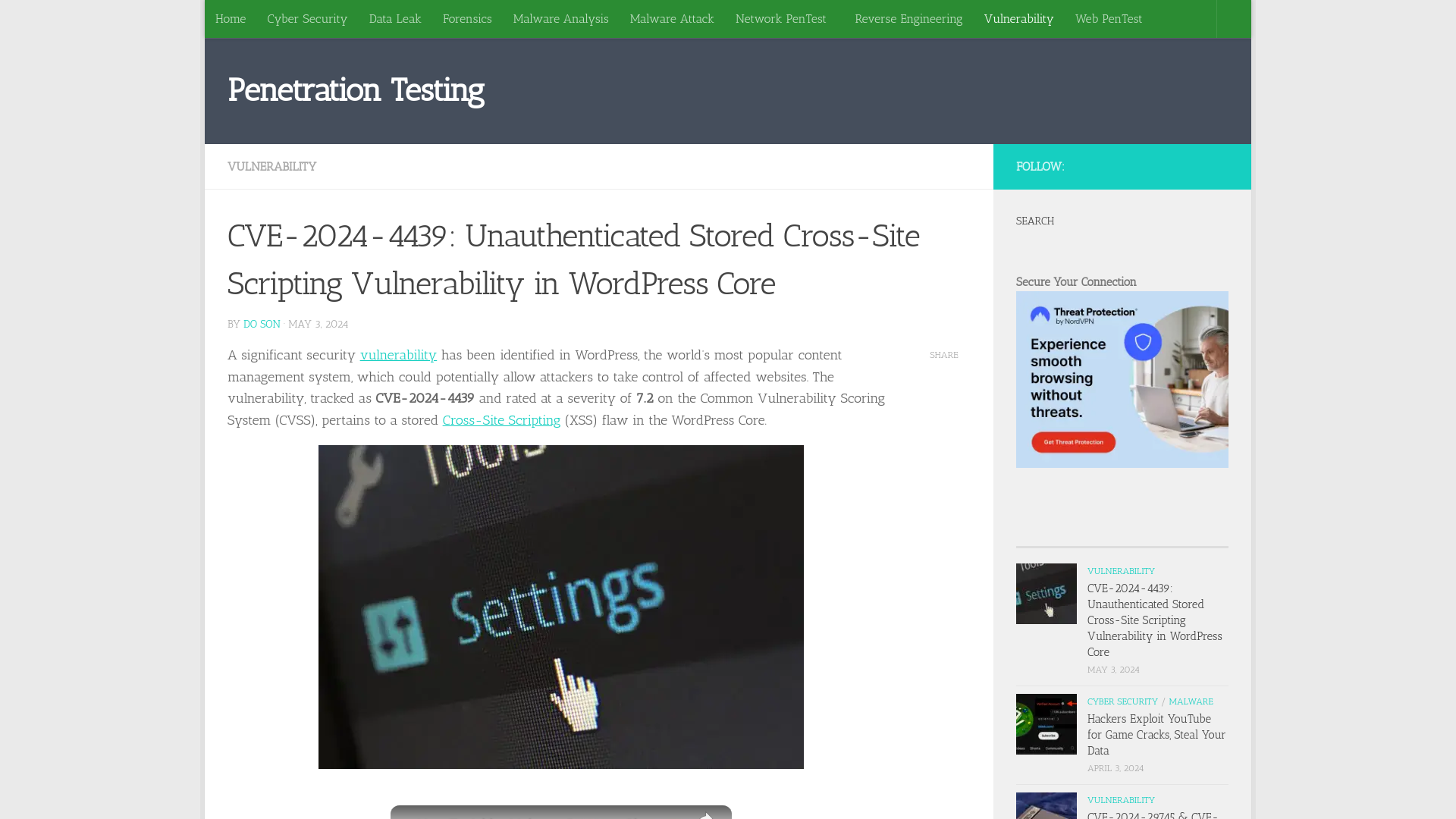Click the FOLLOW section toggle area
The height and width of the screenshot is (819, 1456).
point(1122,166)
